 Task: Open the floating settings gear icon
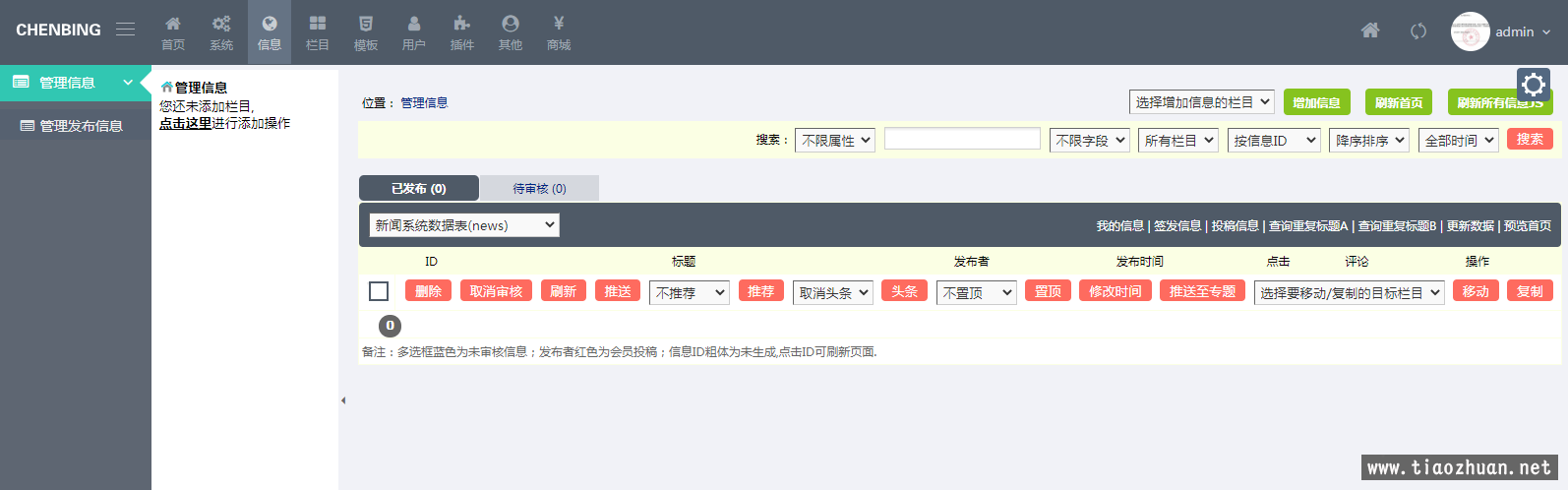point(1533,86)
